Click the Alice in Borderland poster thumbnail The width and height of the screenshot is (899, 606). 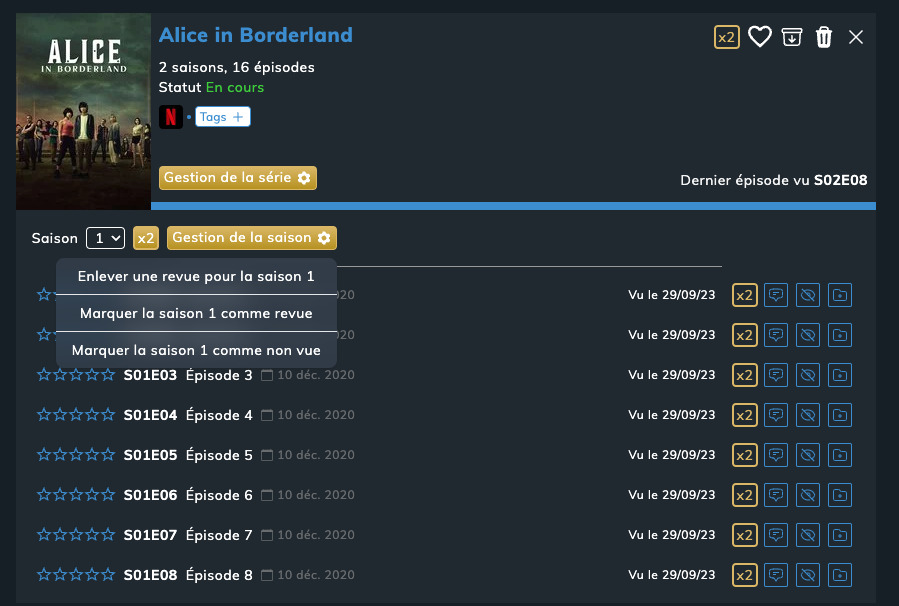tap(83, 112)
